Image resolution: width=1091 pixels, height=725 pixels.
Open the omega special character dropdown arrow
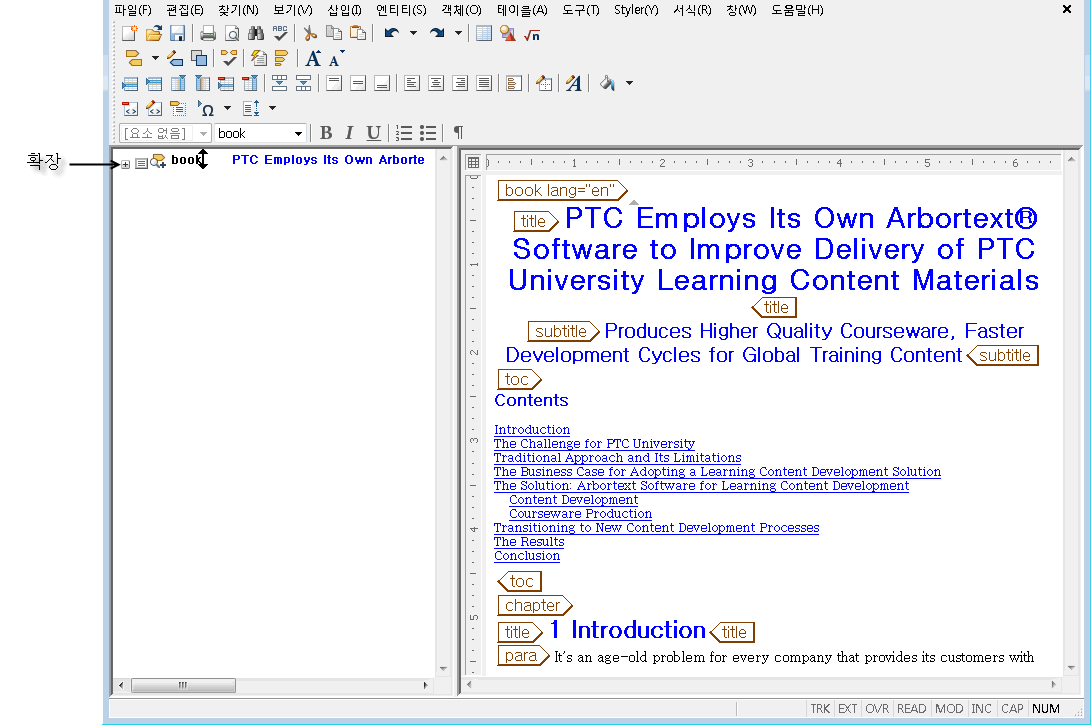(x=228, y=109)
